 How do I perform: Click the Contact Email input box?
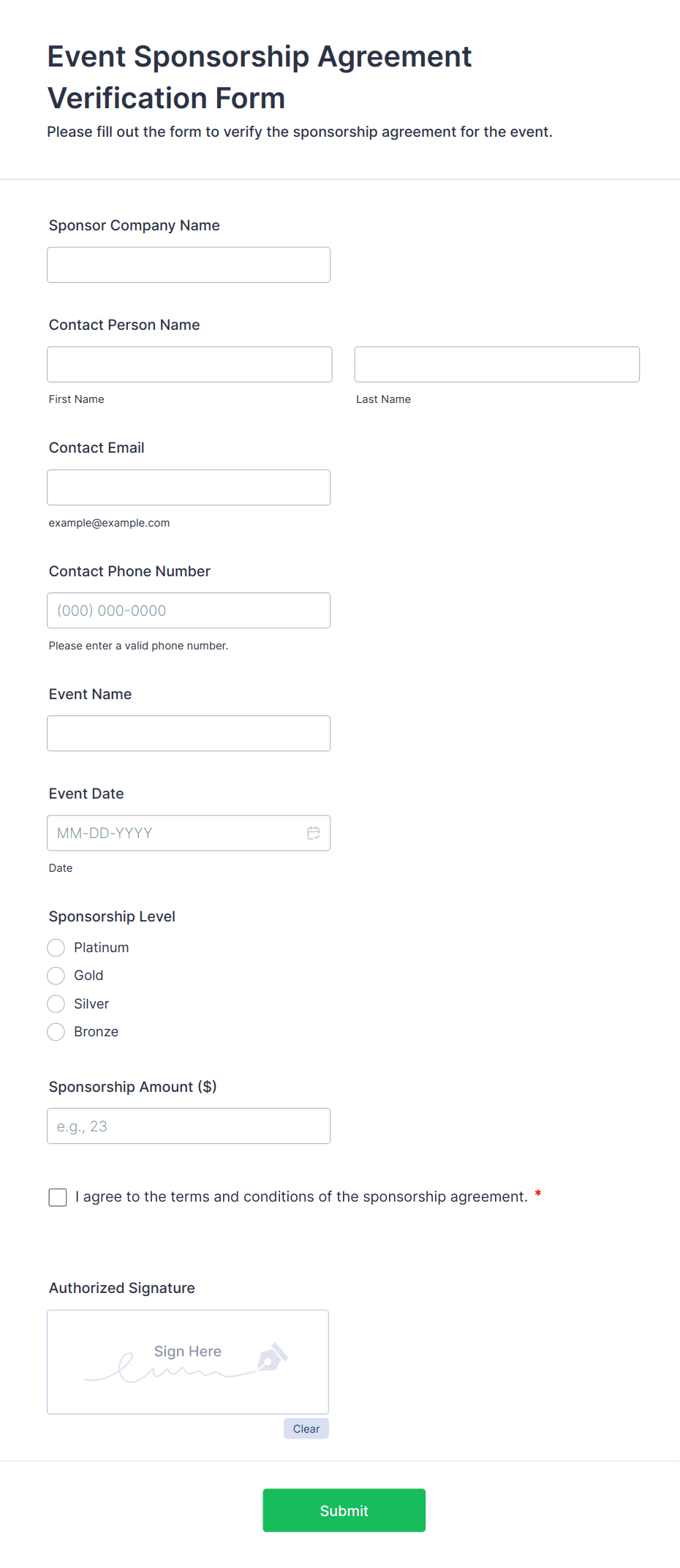(x=188, y=486)
